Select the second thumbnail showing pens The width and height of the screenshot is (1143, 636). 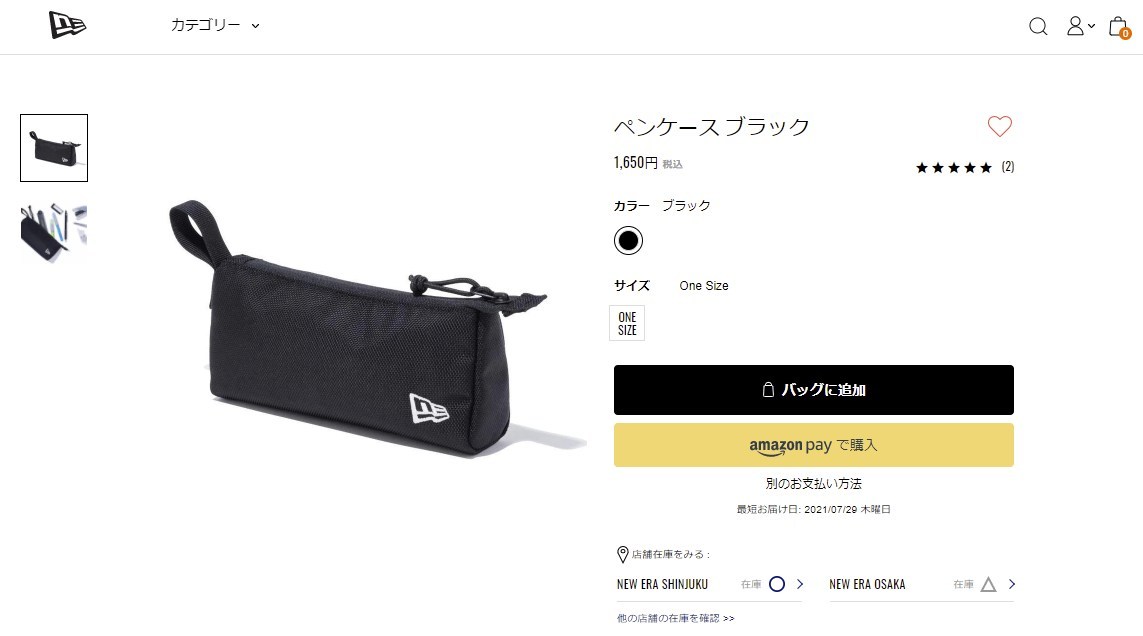[x=54, y=233]
